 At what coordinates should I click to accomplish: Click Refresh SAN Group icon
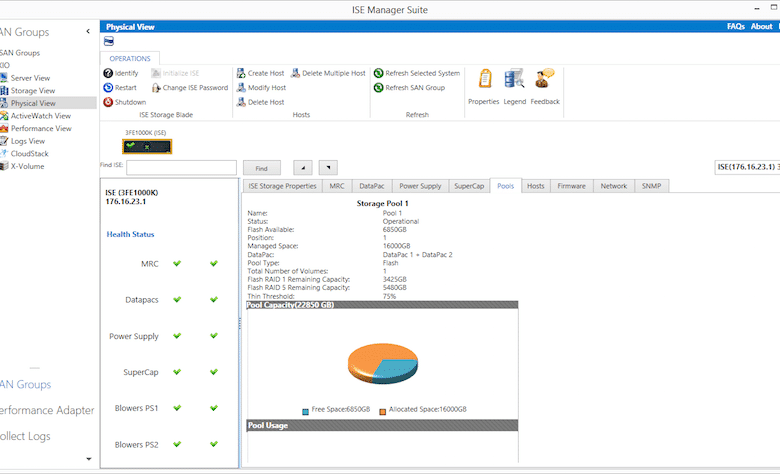tap(379, 88)
